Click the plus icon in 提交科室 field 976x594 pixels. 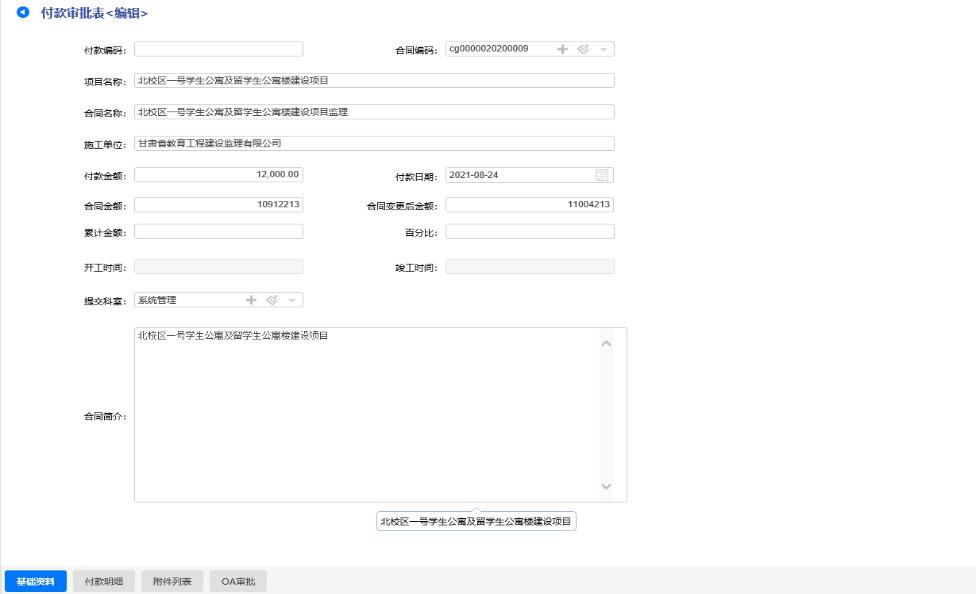(x=250, y=300)
